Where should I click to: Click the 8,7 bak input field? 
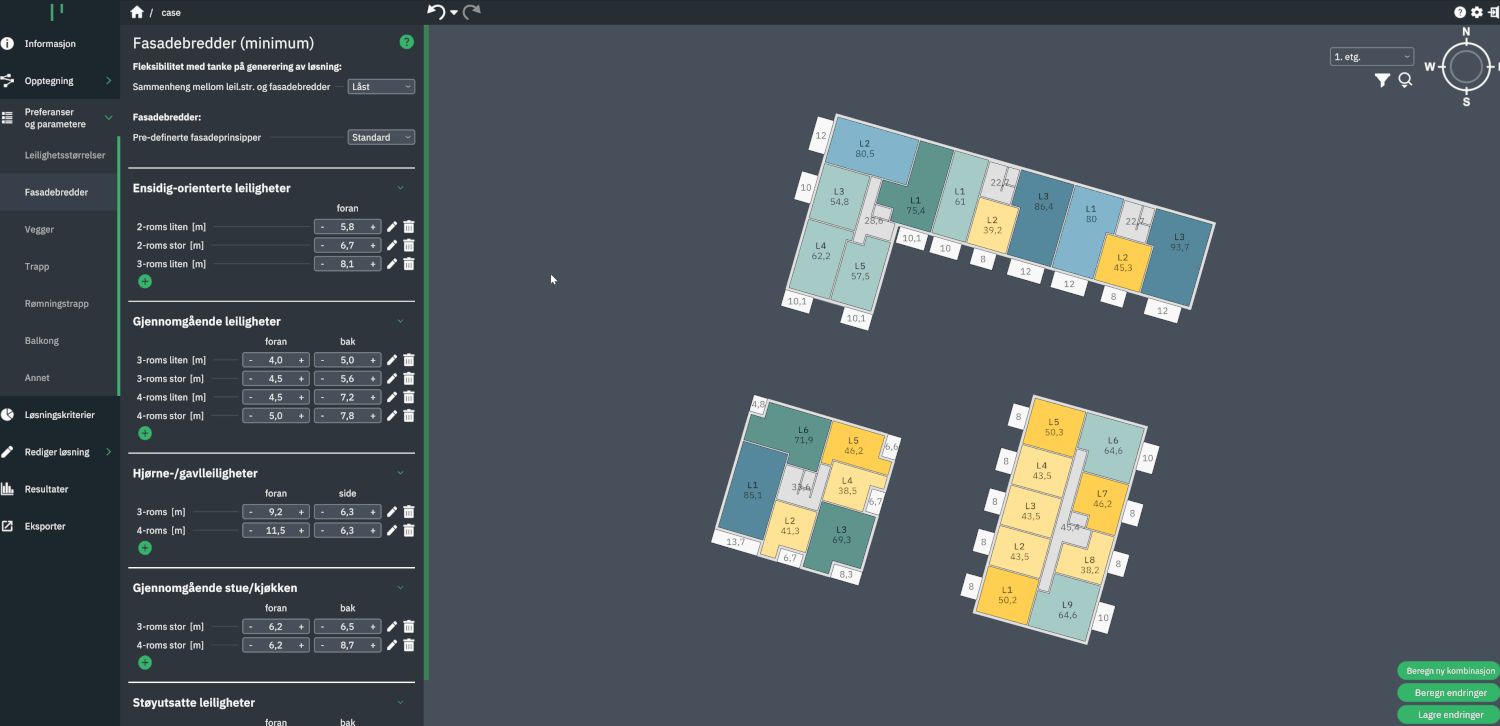pos(347,645)
